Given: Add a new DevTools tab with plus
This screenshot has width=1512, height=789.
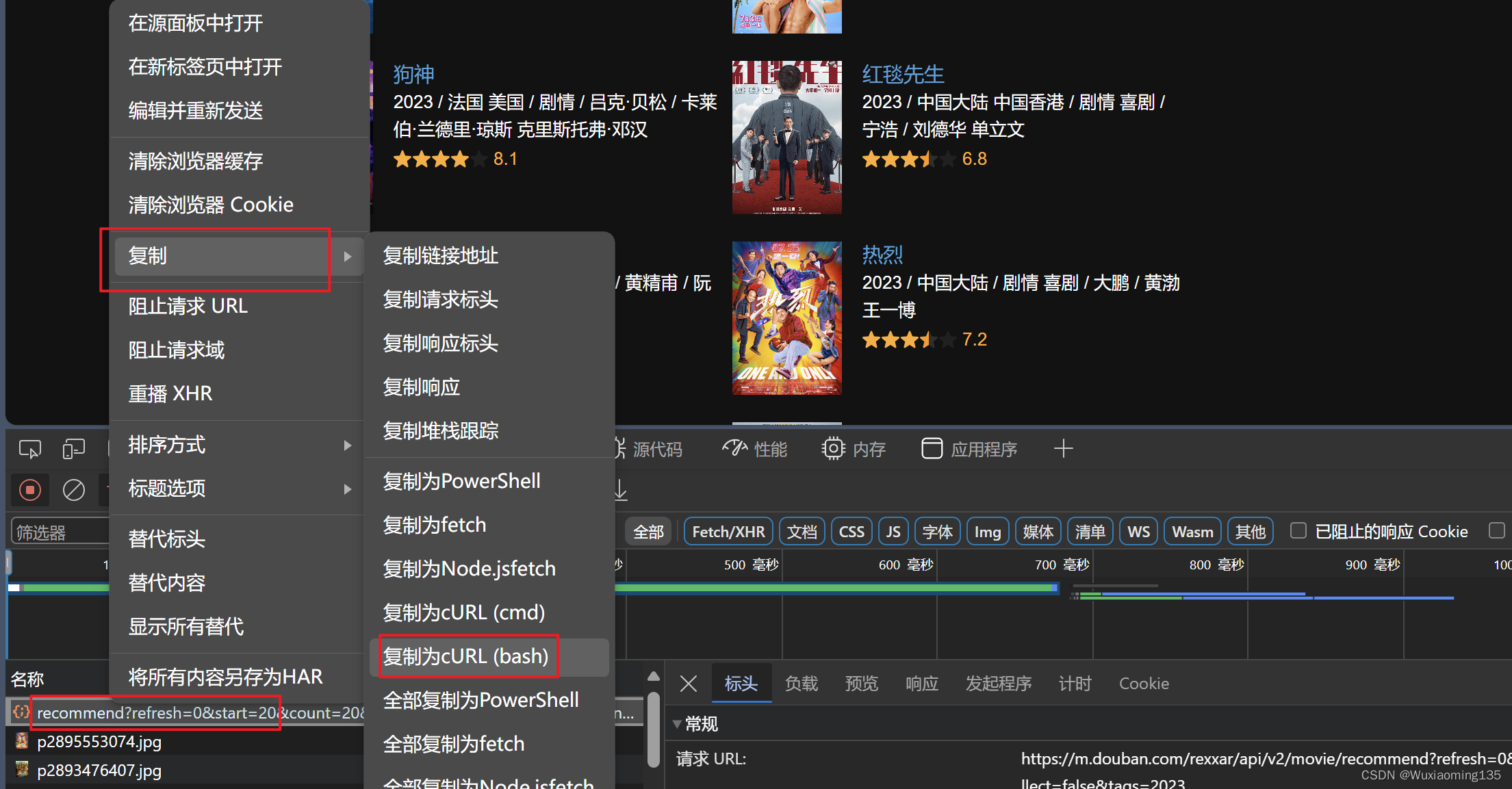Looking at the screenshot, I should (1063, 449).
